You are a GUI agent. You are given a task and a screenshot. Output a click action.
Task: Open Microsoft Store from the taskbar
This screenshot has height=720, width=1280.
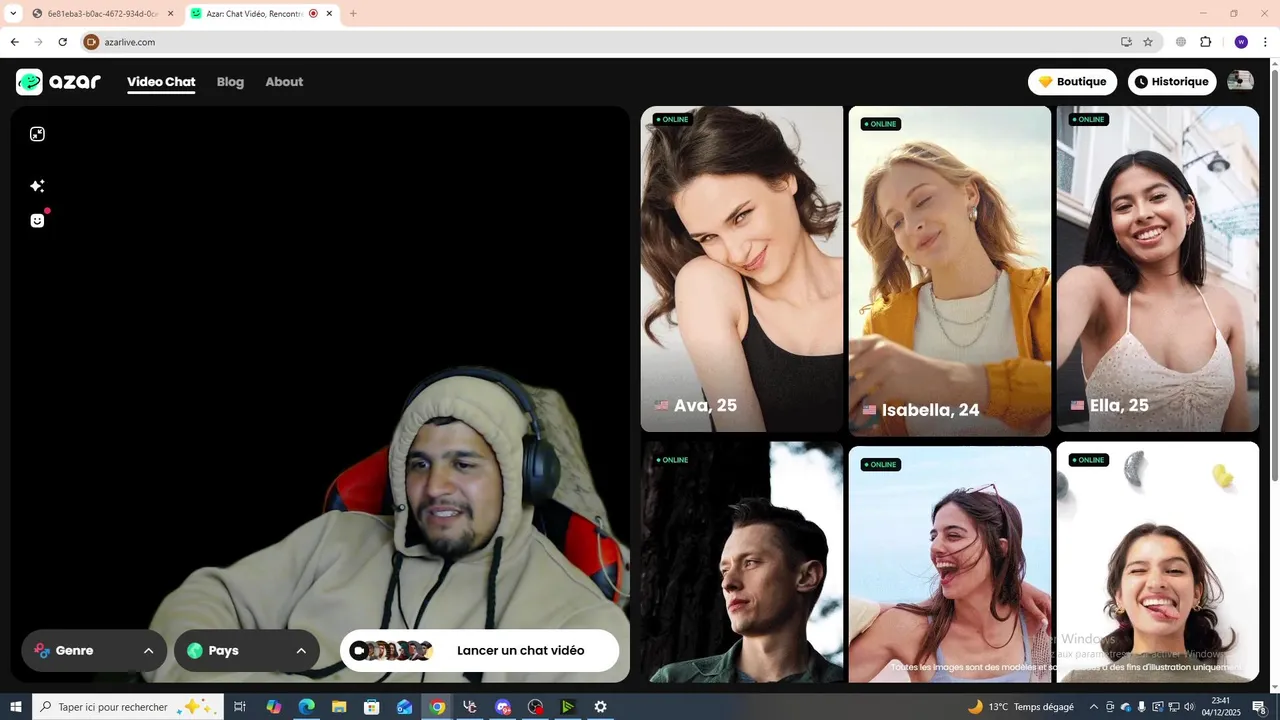click(x=371, y=707)
